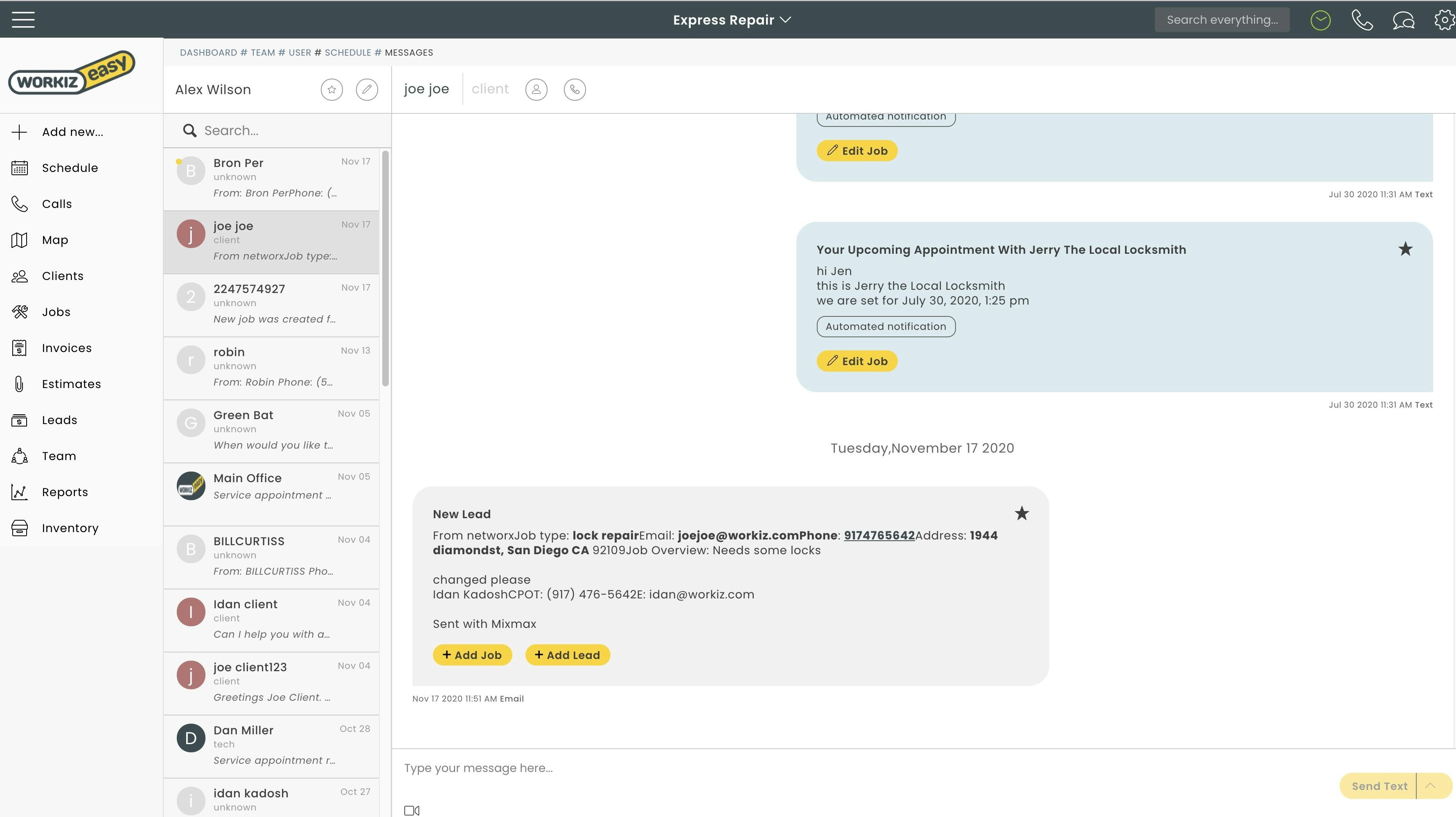This screenshot has height=817, width=1456.
Task: Expand the Express Repair account dropdown
Action: [731, 20]
